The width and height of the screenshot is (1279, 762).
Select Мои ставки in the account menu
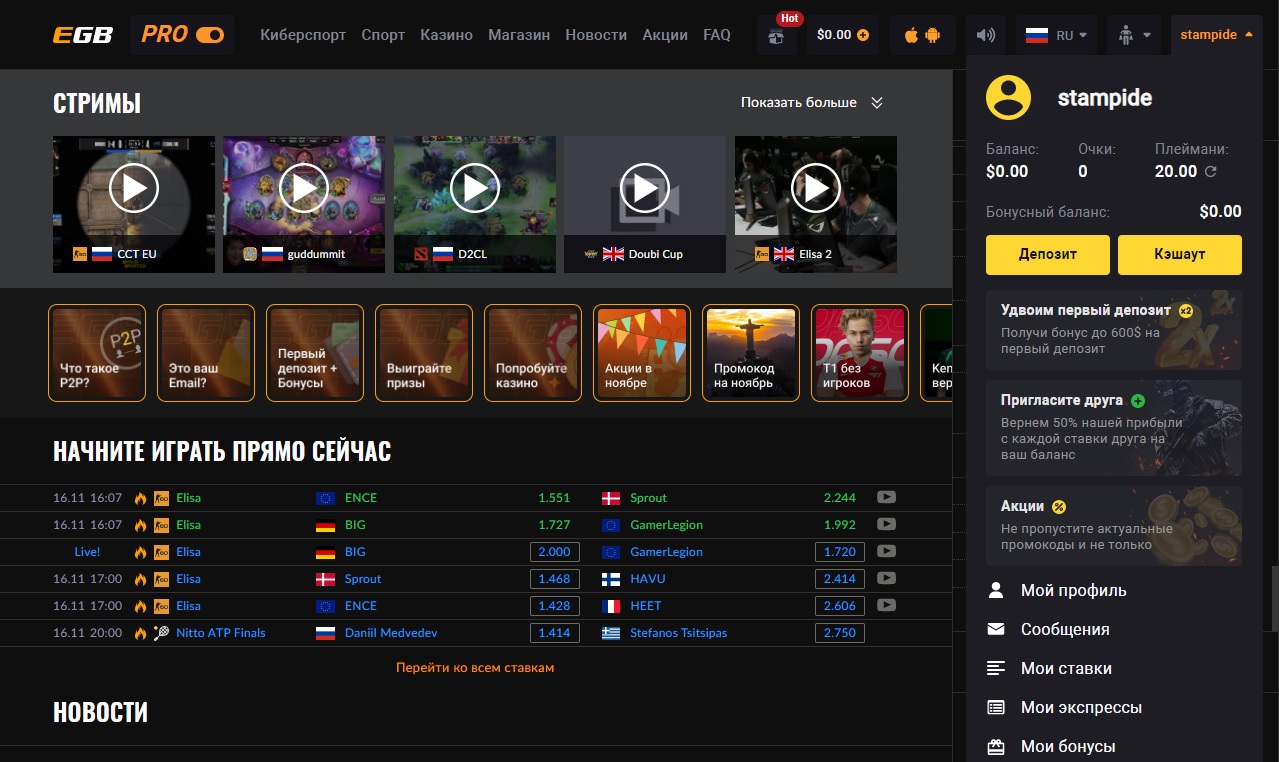click(x=1066, y=668)
